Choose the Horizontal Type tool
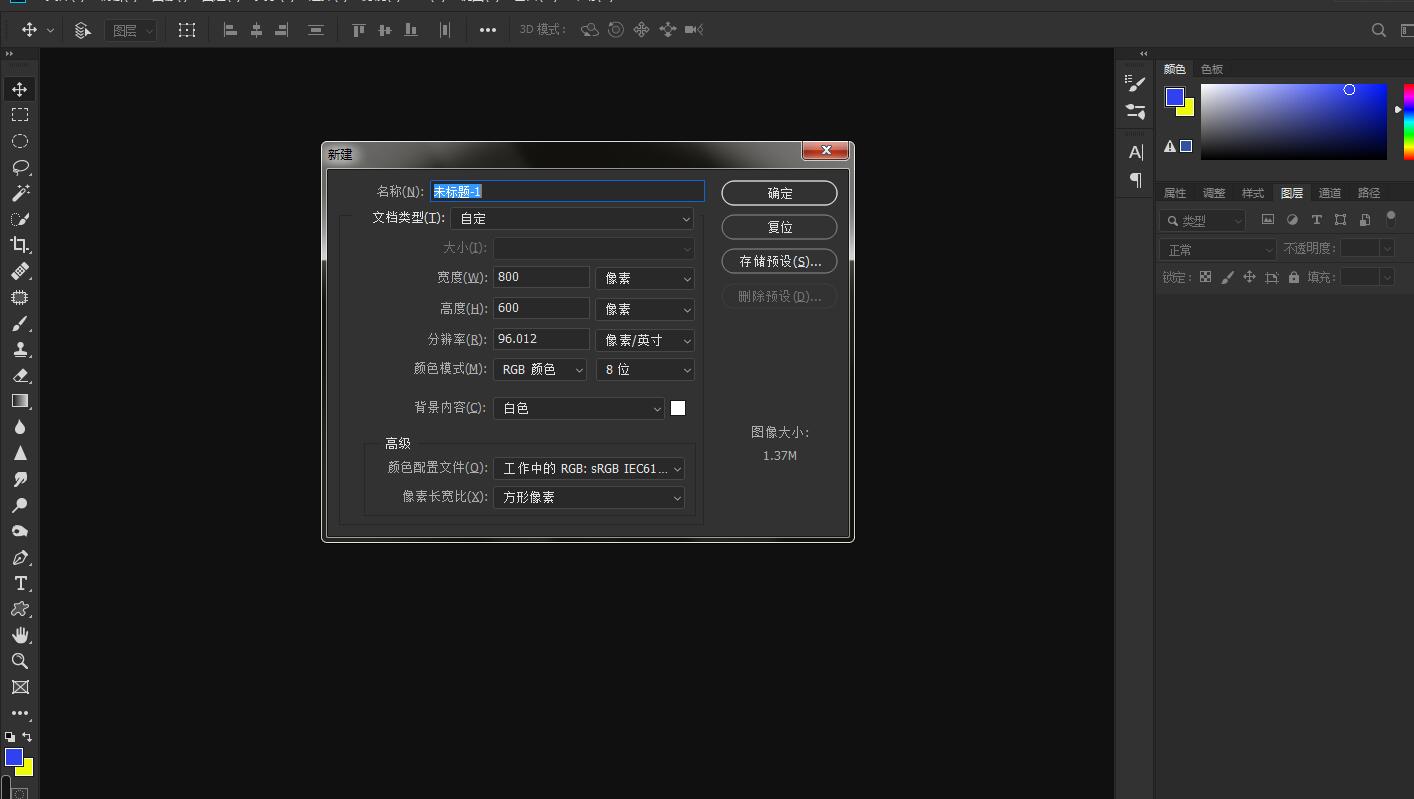Viewport: 1414px width, 799px height. [x=20, y=583]
